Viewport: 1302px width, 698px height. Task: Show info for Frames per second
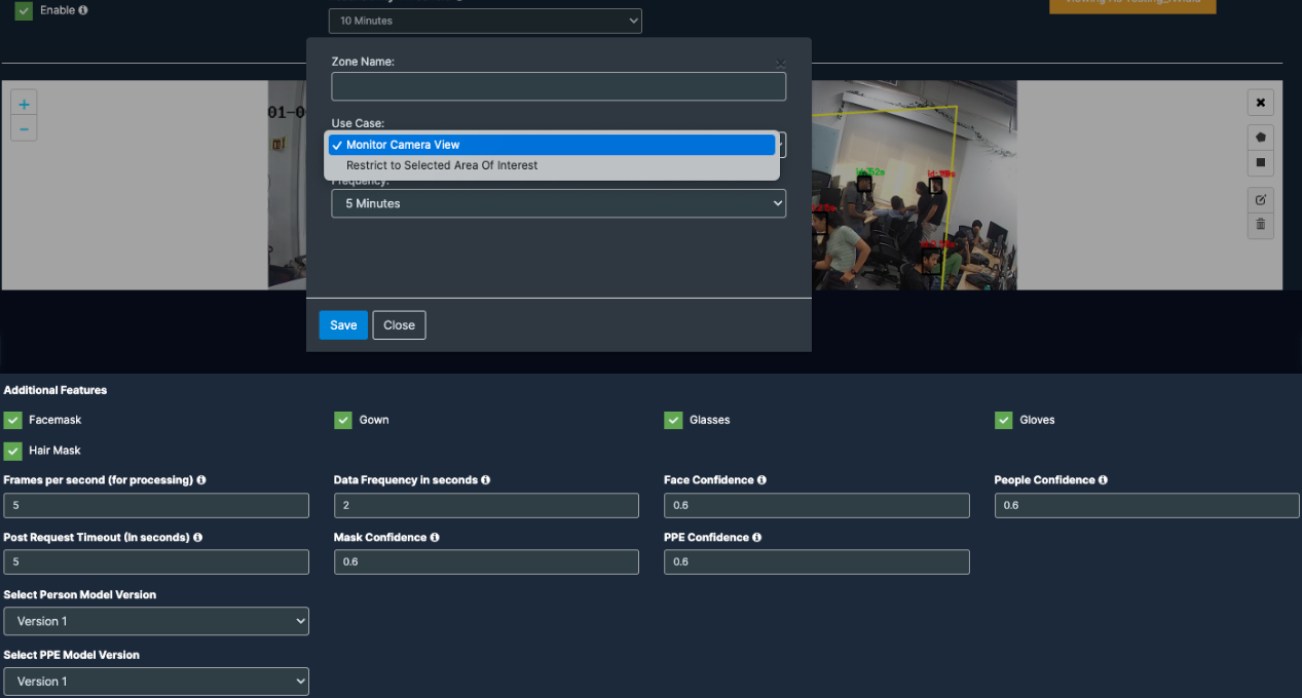(201, 480)
